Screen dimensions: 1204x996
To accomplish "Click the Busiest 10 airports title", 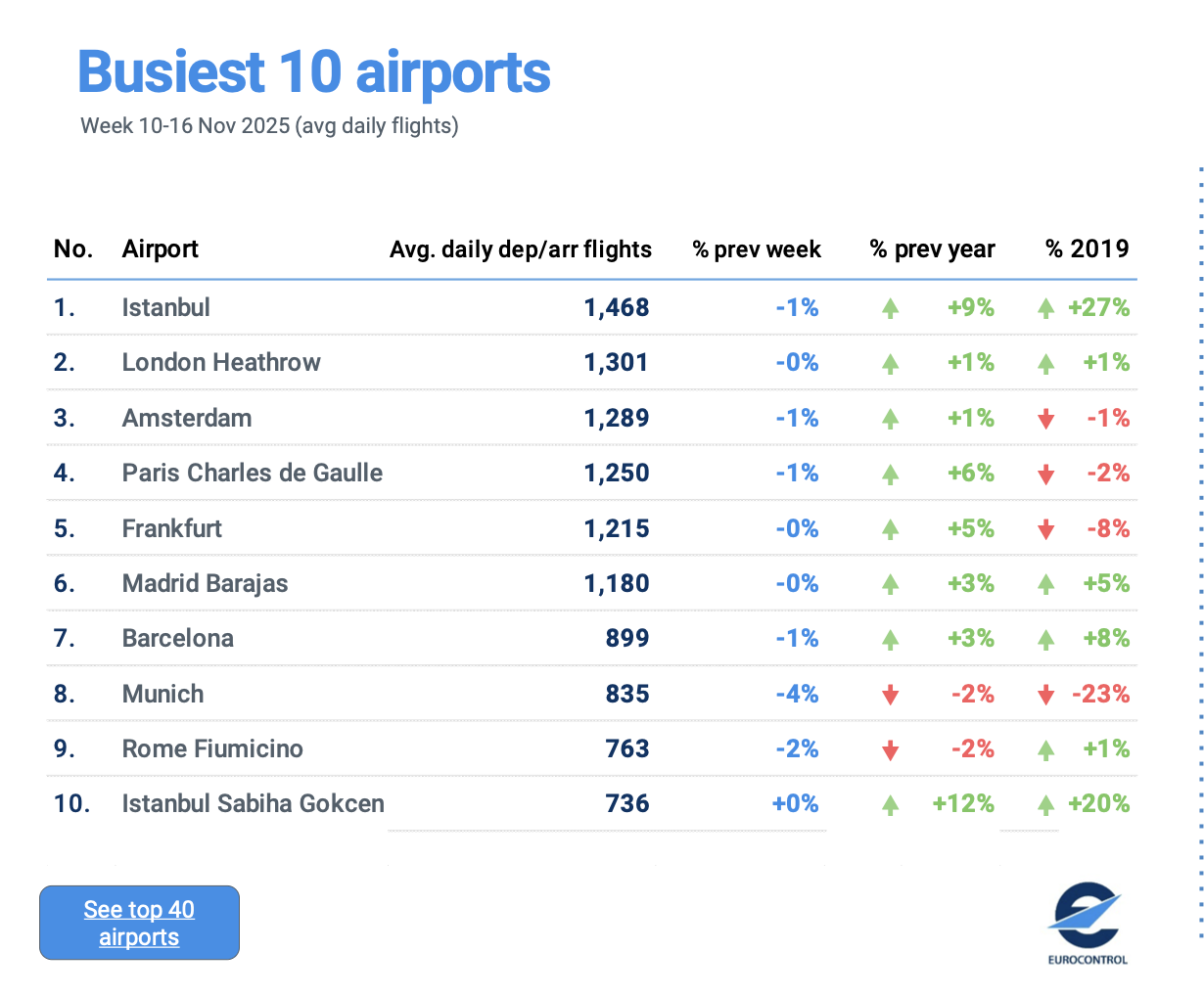I will pyautogui.click(x=314, y=72).
